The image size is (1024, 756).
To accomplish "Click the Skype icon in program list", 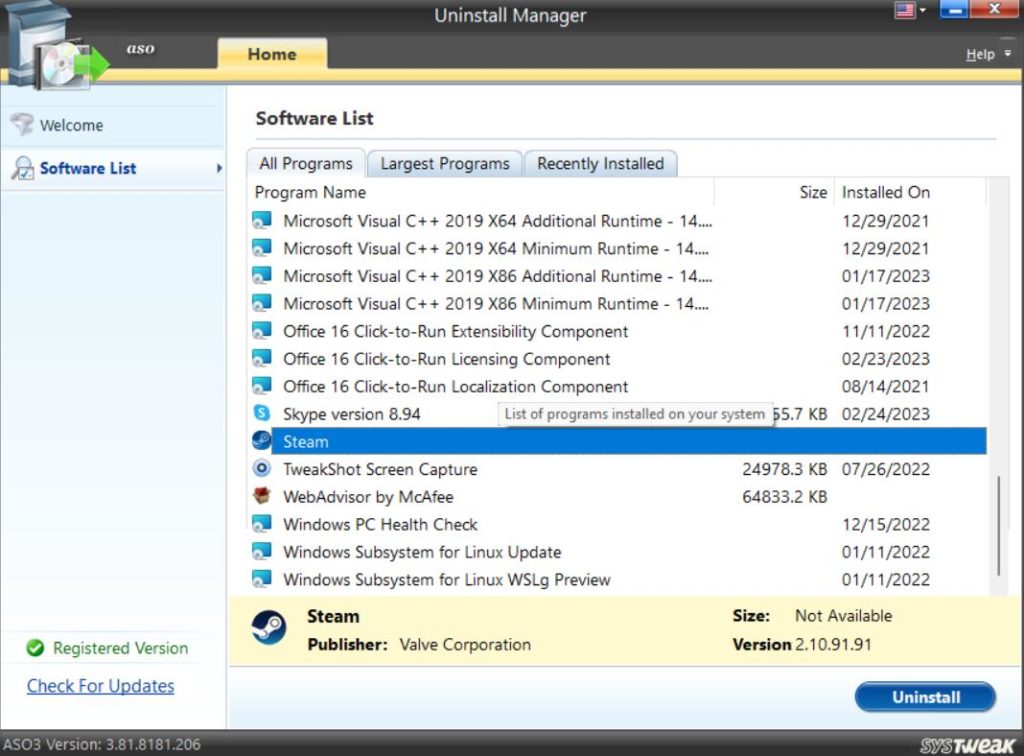I will (x=262, y=413).
